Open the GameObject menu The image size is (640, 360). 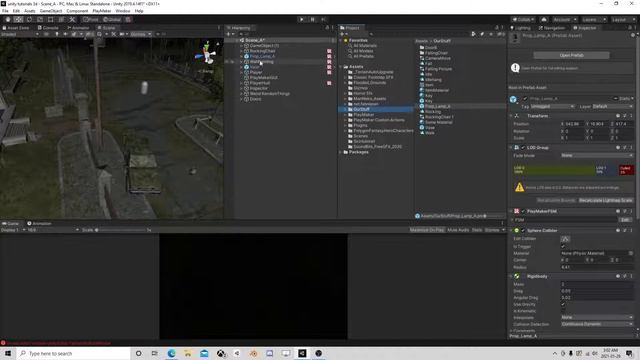point(51,11)
